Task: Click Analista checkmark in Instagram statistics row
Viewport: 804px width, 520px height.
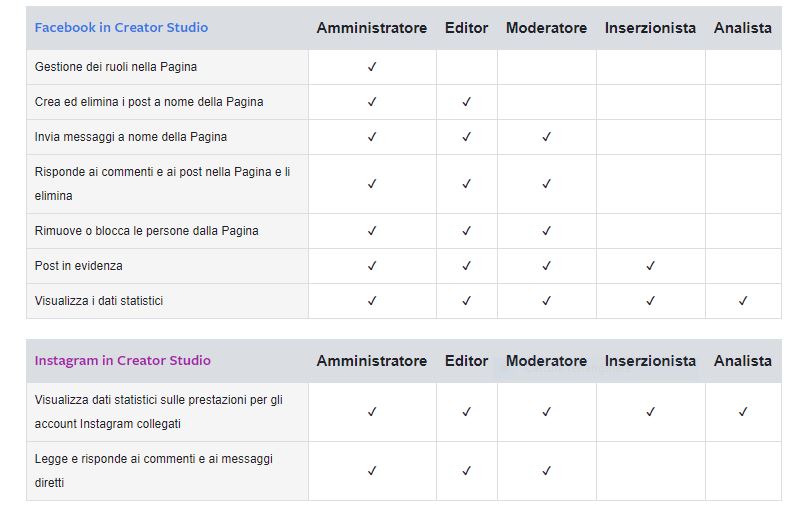Action: click(742, 411)
